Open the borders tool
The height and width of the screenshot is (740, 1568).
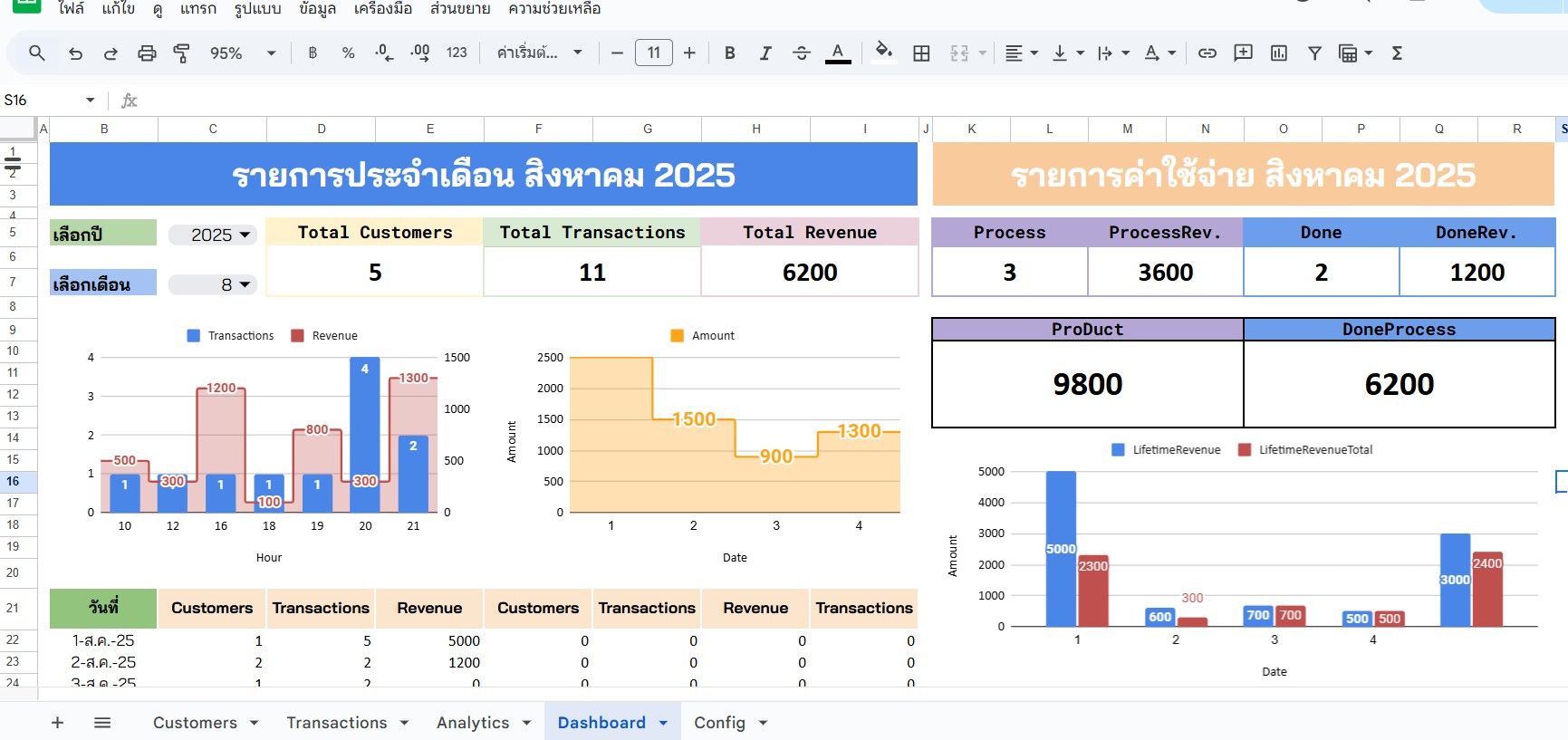921,53
